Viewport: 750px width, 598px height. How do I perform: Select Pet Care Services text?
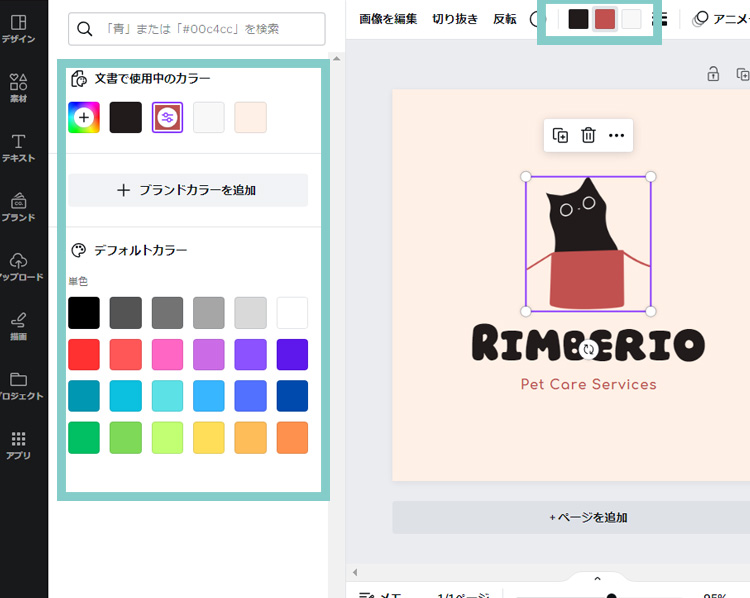pyautogui.click(x=588, y=385)
